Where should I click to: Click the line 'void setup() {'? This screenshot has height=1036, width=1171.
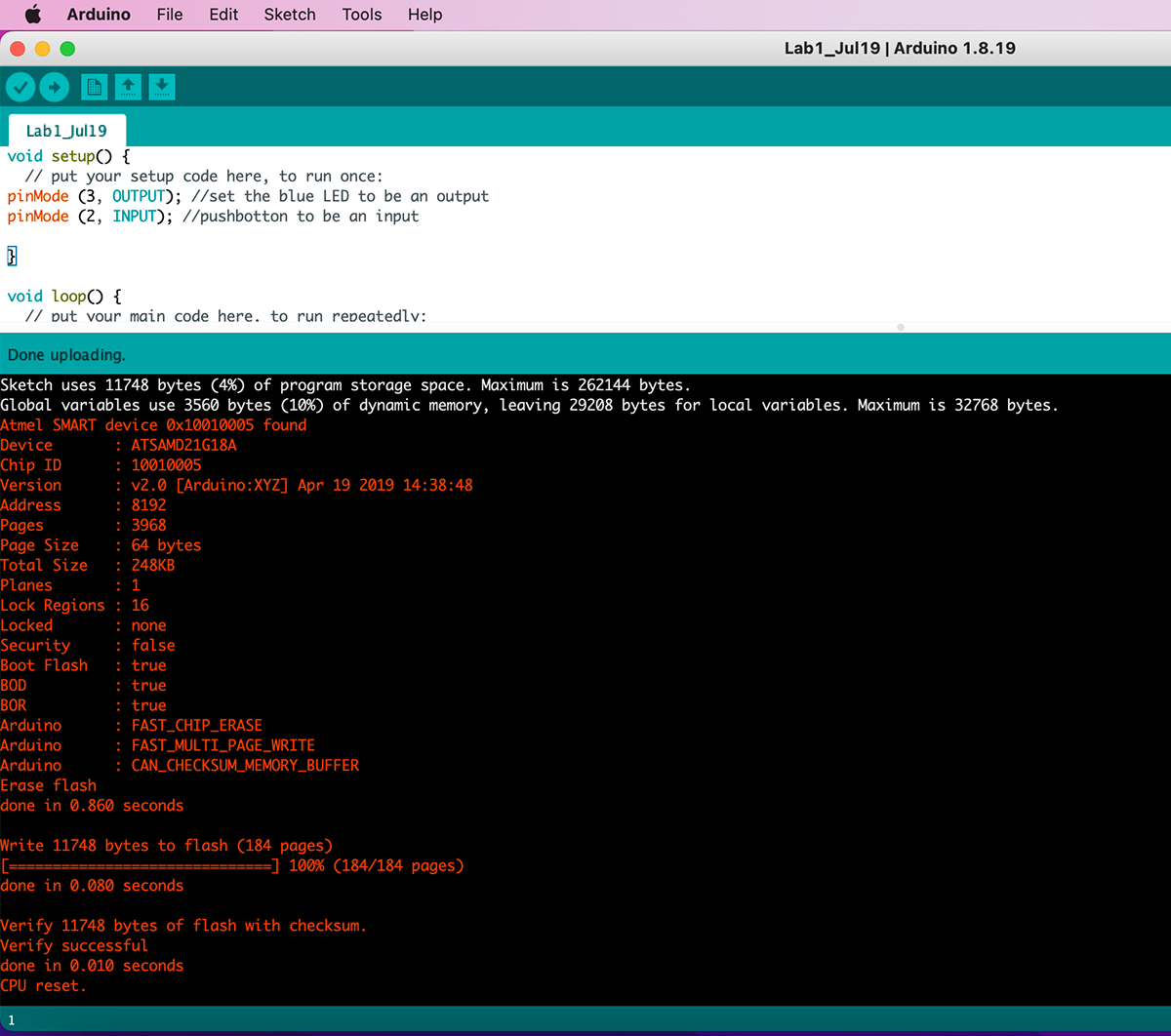coord(68,156)
